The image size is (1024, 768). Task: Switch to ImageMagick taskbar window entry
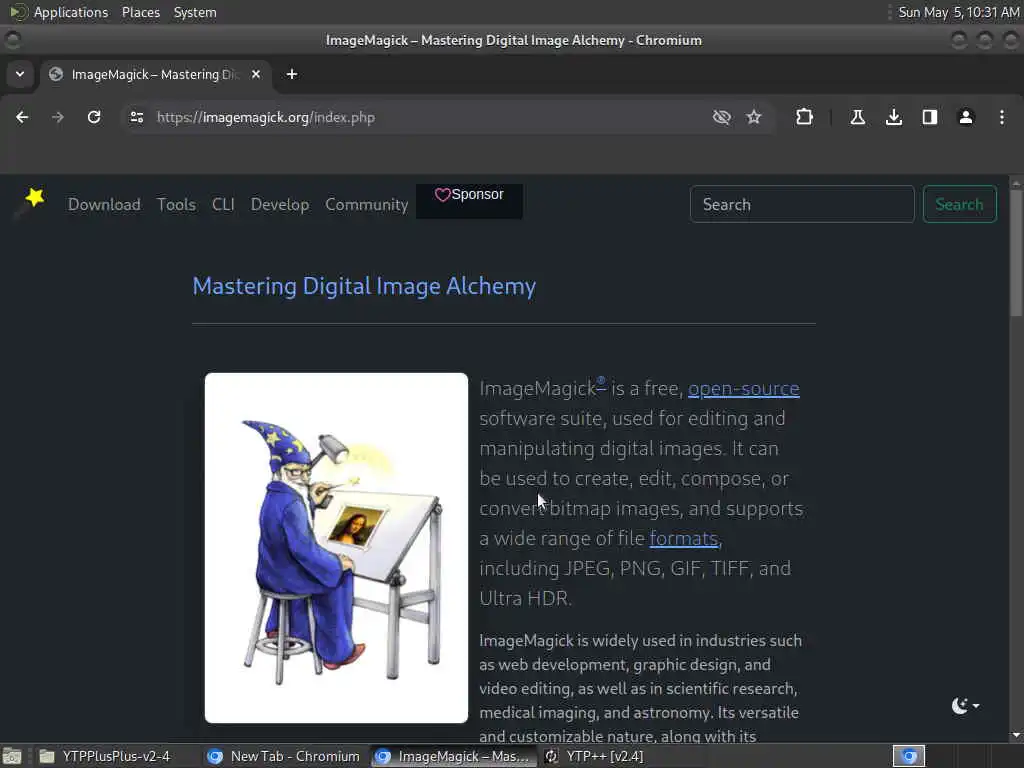[453, 756]
